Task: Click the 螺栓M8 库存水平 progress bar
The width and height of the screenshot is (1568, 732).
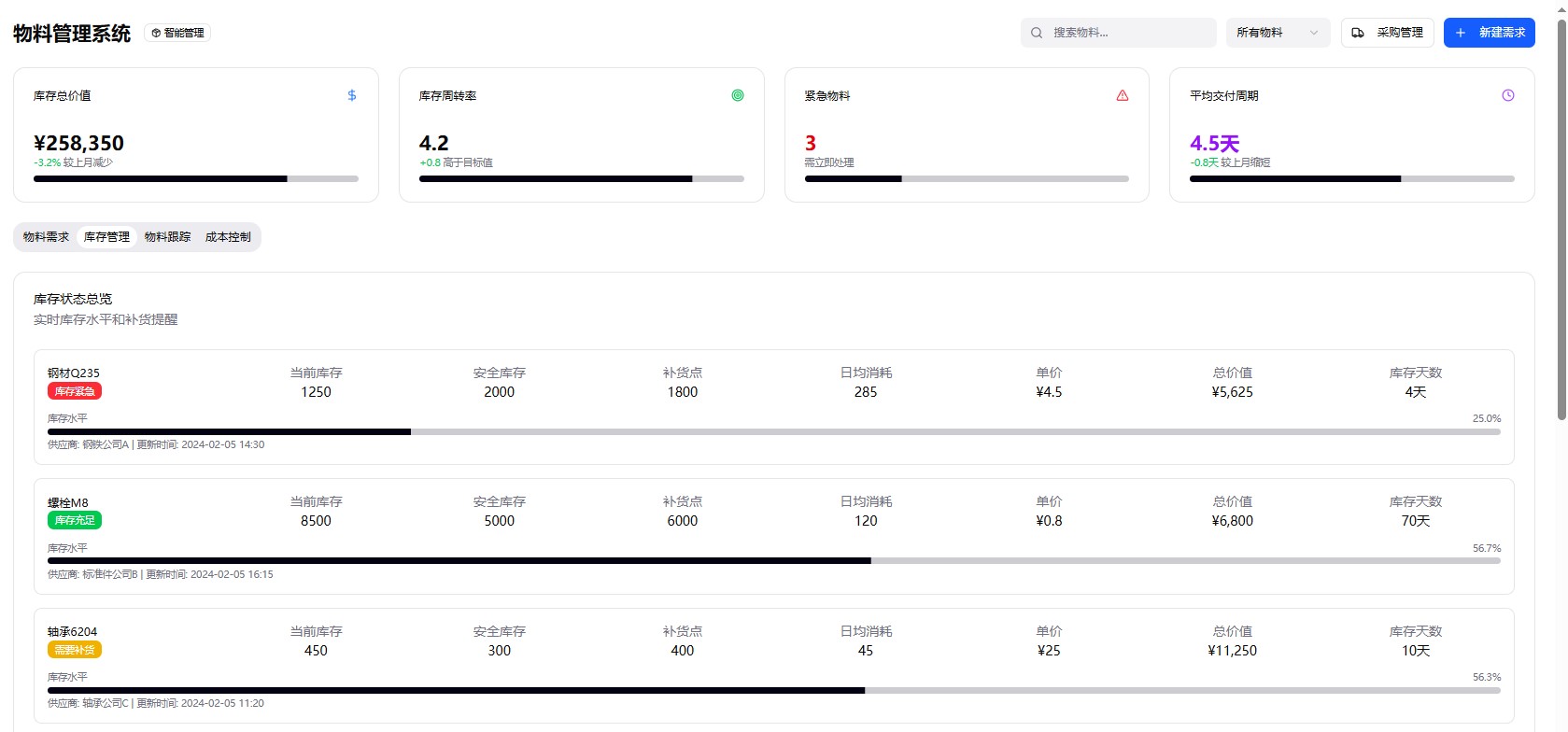Action: click(773, 561)
